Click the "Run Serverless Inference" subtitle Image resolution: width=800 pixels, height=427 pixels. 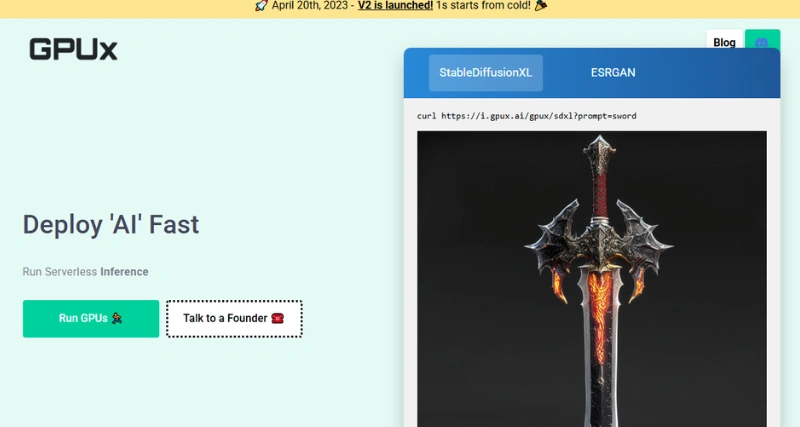pyautogui.click(x=85, y=272)
